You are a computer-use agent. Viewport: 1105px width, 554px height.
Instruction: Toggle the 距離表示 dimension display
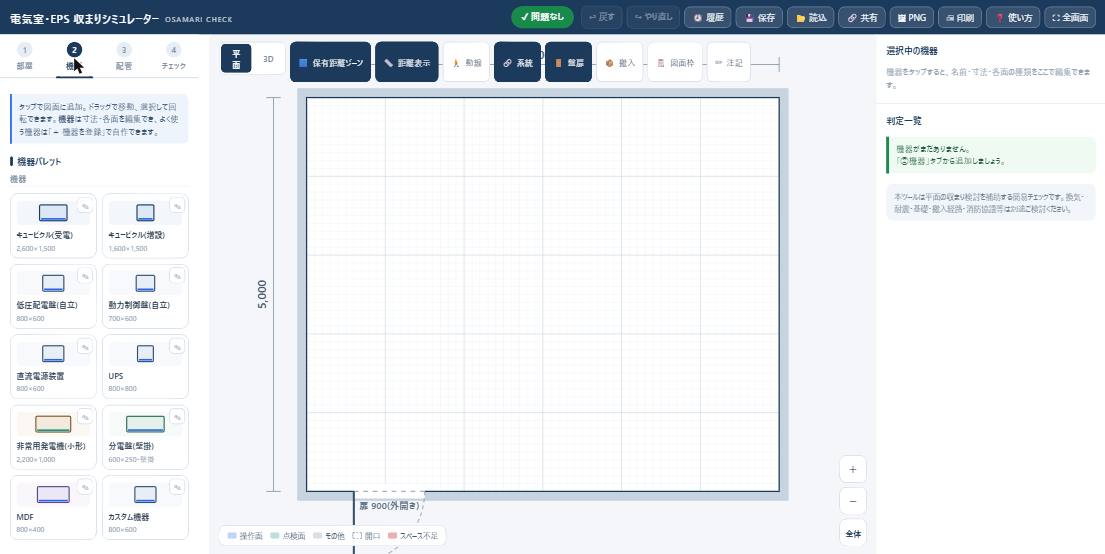[407, 62]
